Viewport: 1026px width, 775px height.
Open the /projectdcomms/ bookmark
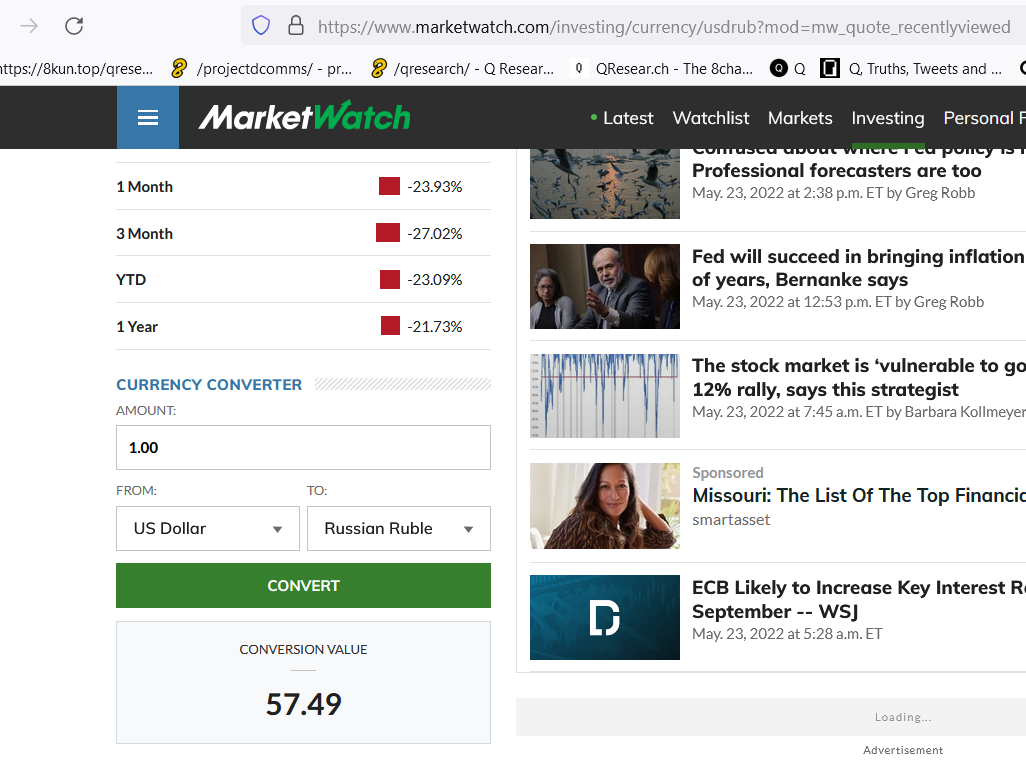[262, 69]
